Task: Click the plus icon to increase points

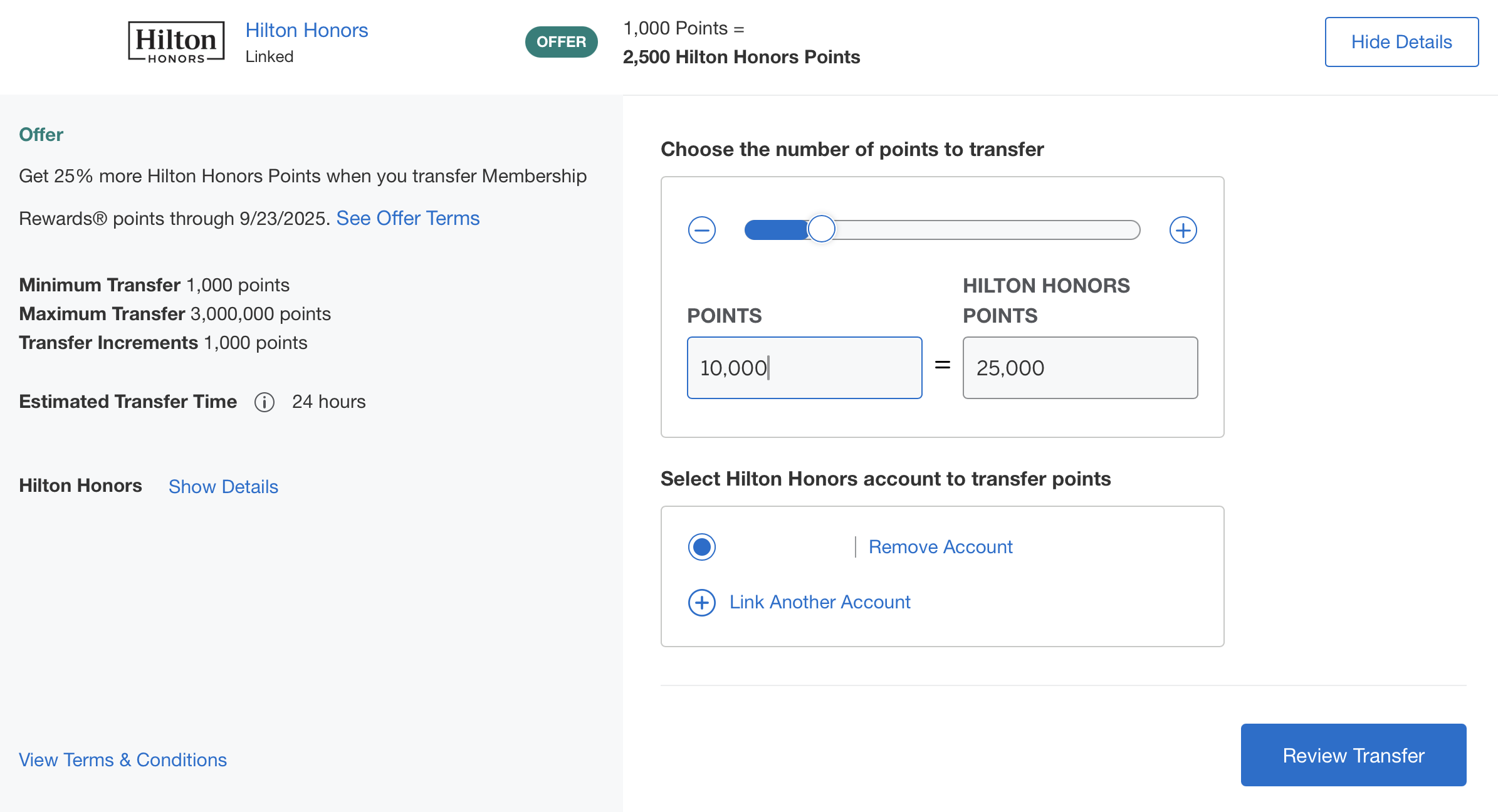Action: (1183, 230)
